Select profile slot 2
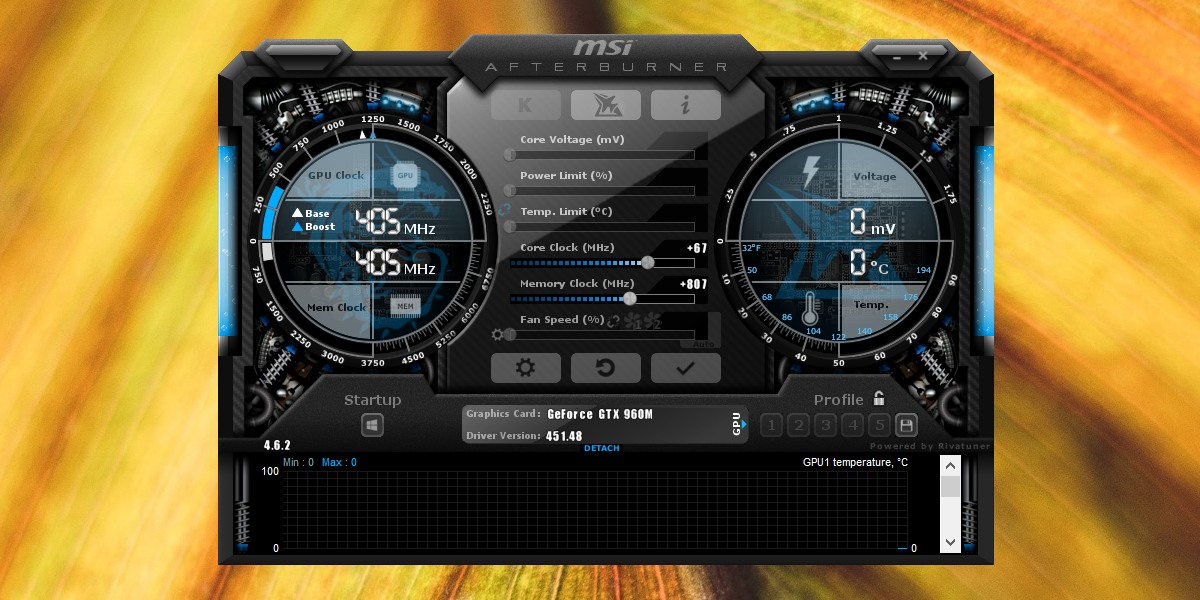Image resolution: width=1200 pixels, height=600 pixels. (798, 425)
